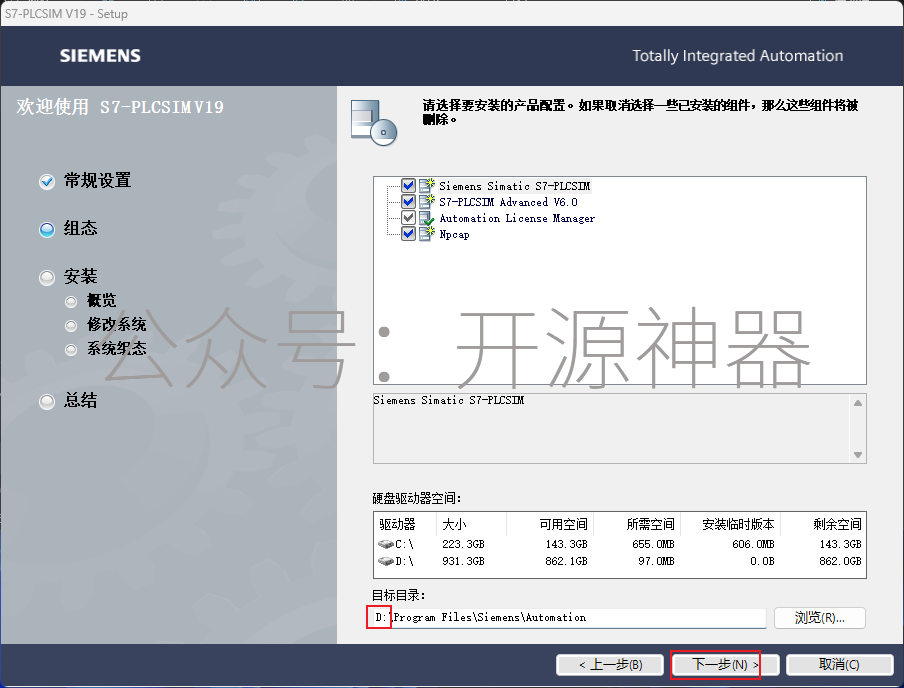
Task: Click the step bullet next to 安装
Action: 47,278
